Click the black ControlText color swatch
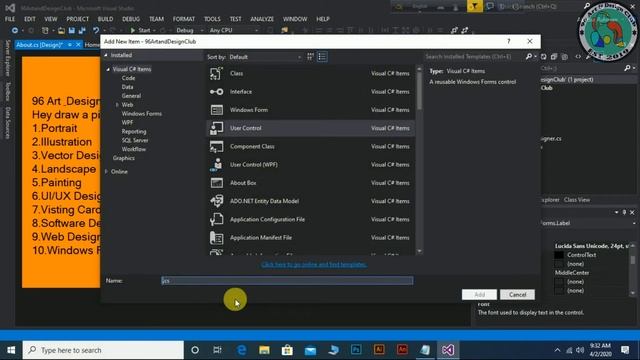The width and height of the screenshot is (640, 360). [x=559, y=255]
